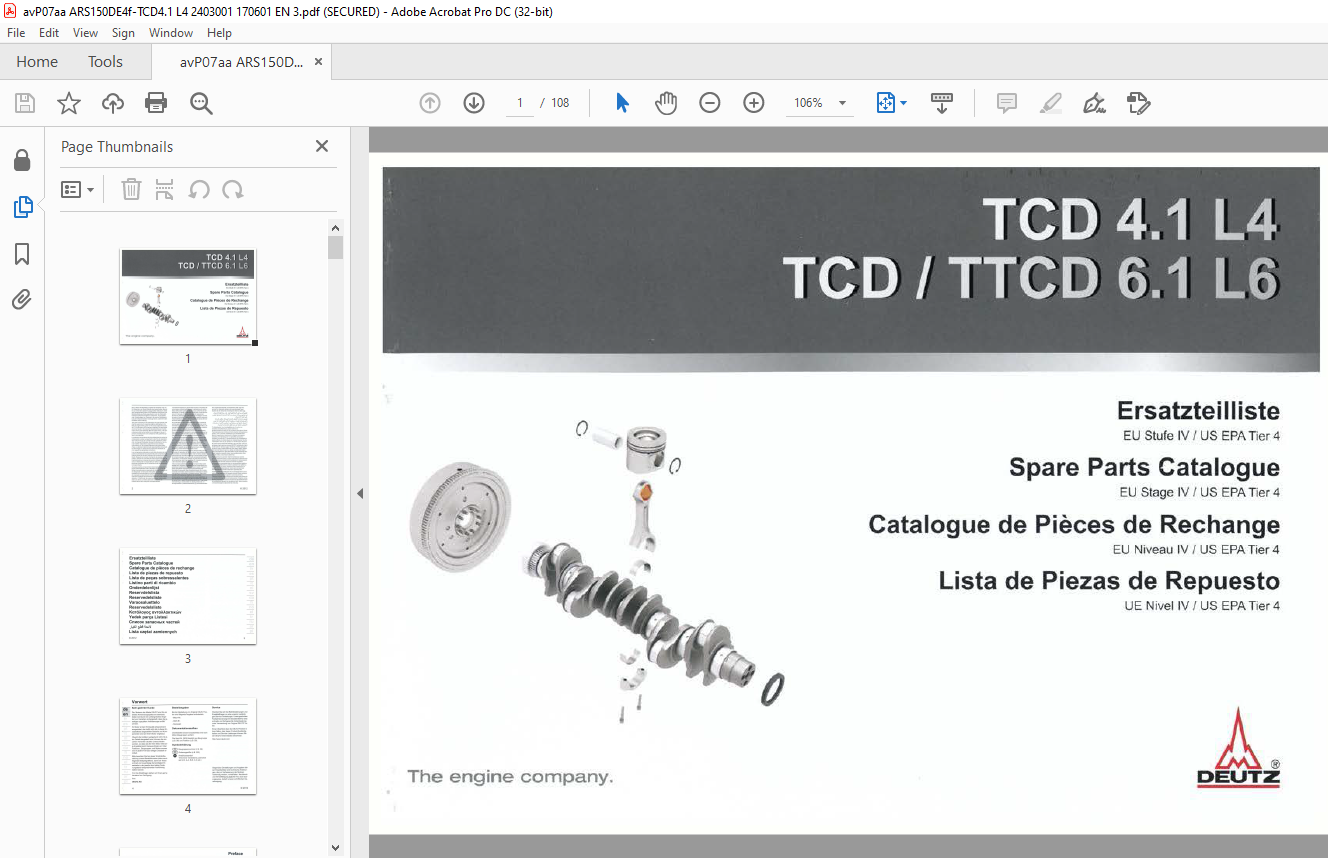Screen dimensions: 1328x858
Task: Open the Bookmarks panel icon
Action: [22, 254]
